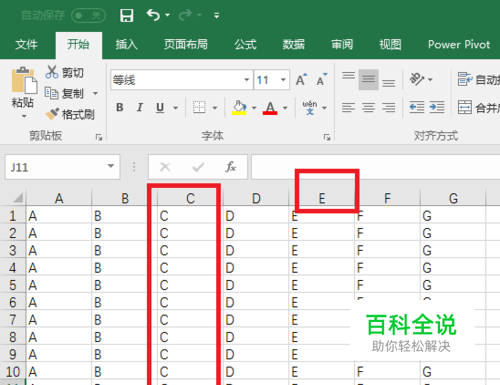Toggle italic formatting
The height and width of the screenshot is (385, 500).
click(140, 107)
